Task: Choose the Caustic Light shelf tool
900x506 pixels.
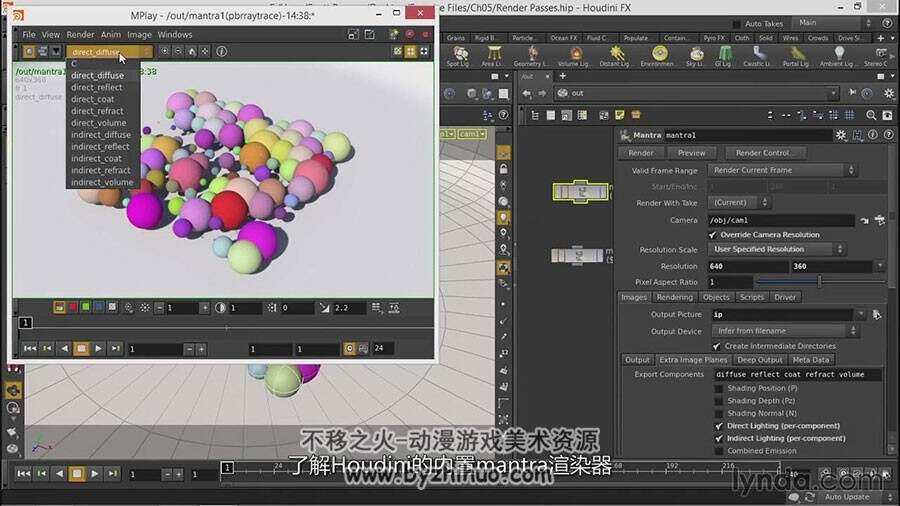Action: [758, 56]
